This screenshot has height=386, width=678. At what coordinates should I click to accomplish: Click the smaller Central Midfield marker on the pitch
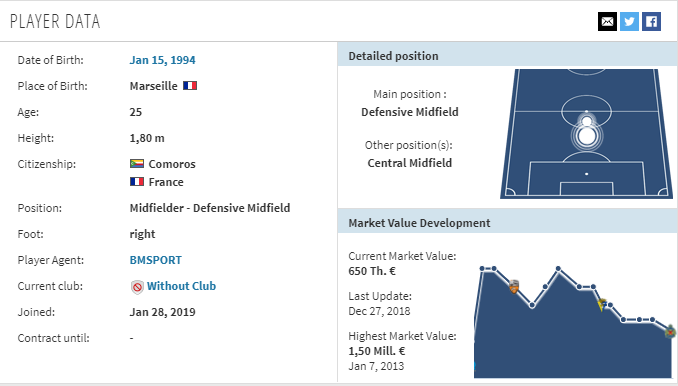pyautogui.click(x=586, y=121)
